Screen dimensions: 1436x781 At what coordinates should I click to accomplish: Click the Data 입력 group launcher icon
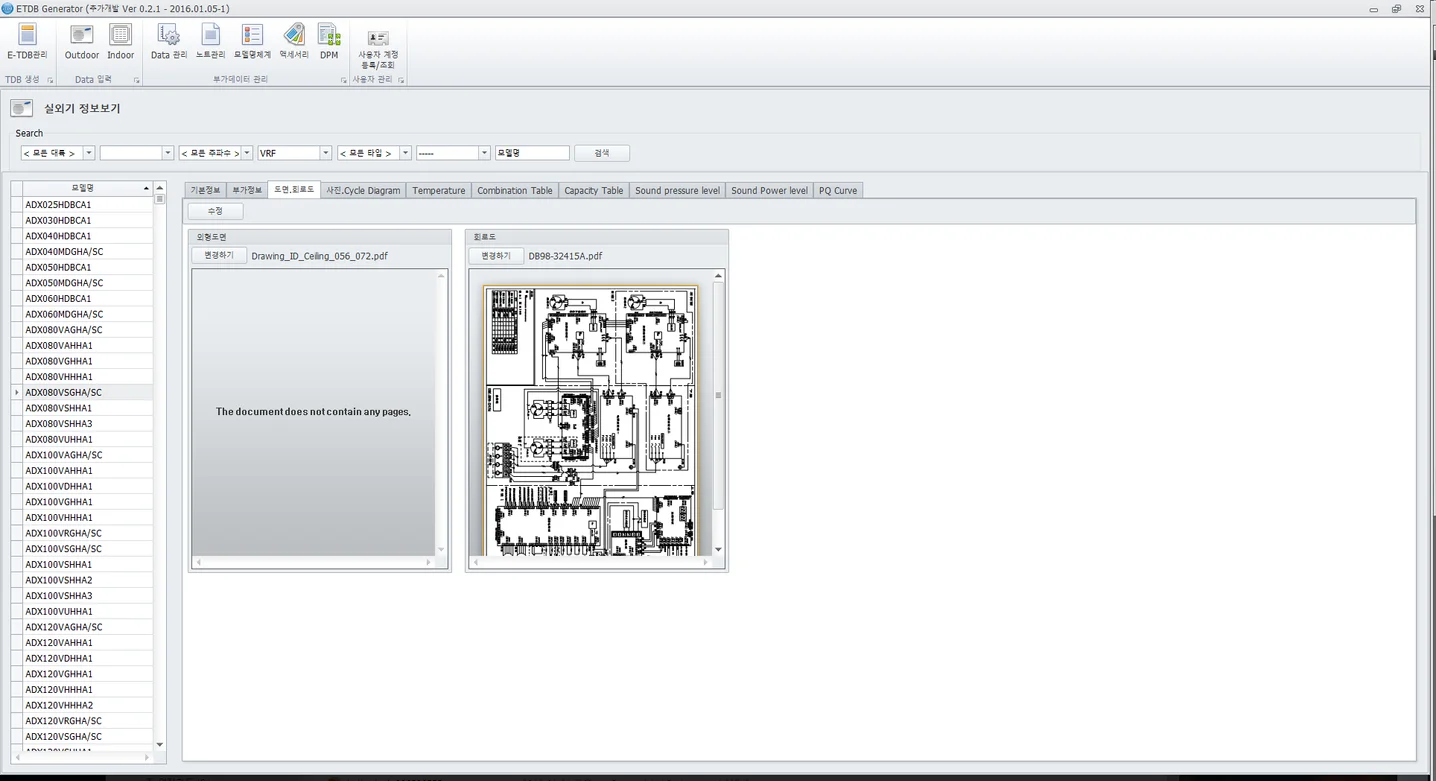pyautogui.click(x=135, y=80)
